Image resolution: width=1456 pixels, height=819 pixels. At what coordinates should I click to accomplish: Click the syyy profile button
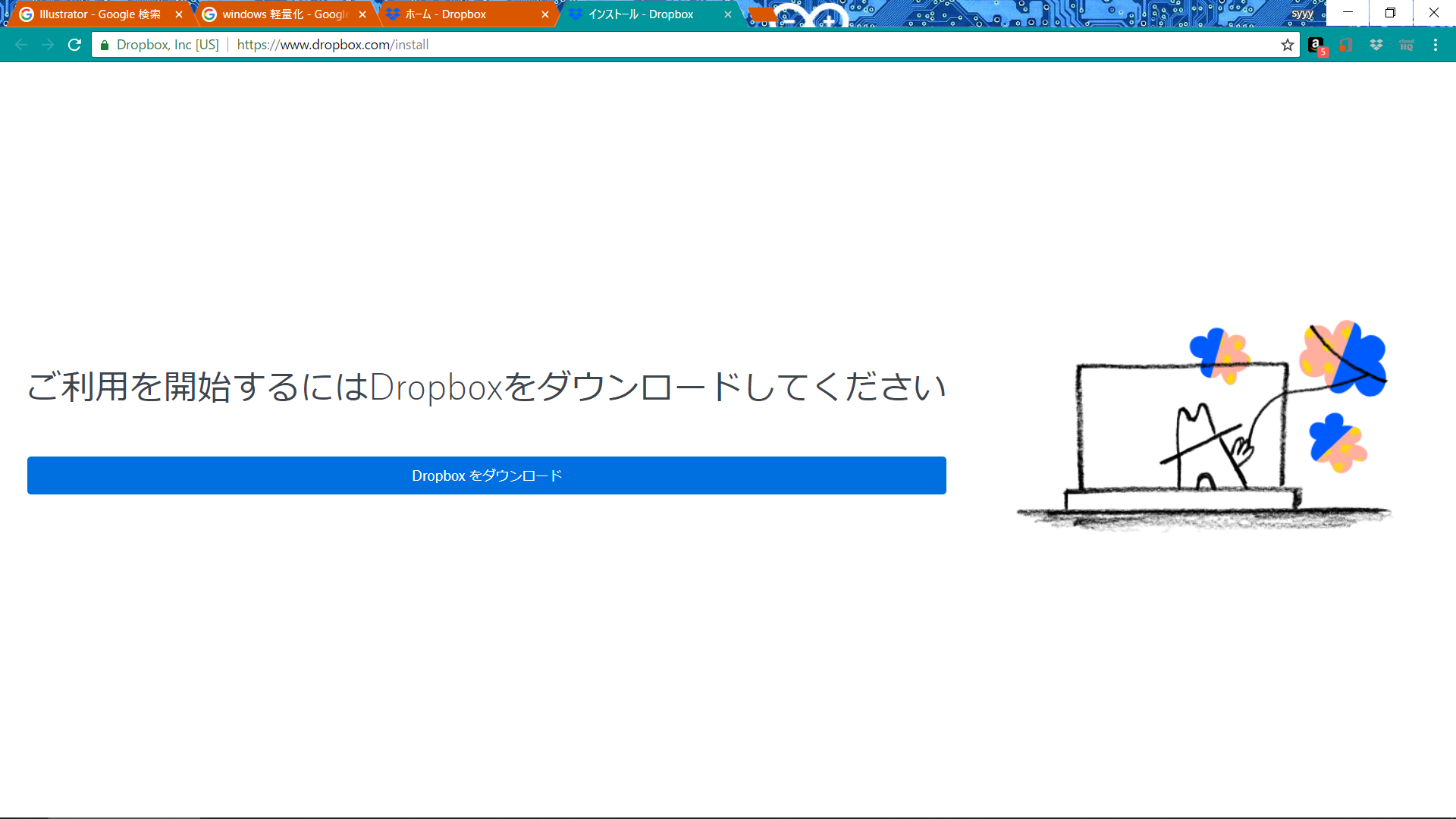click(x=1302, y=14)
